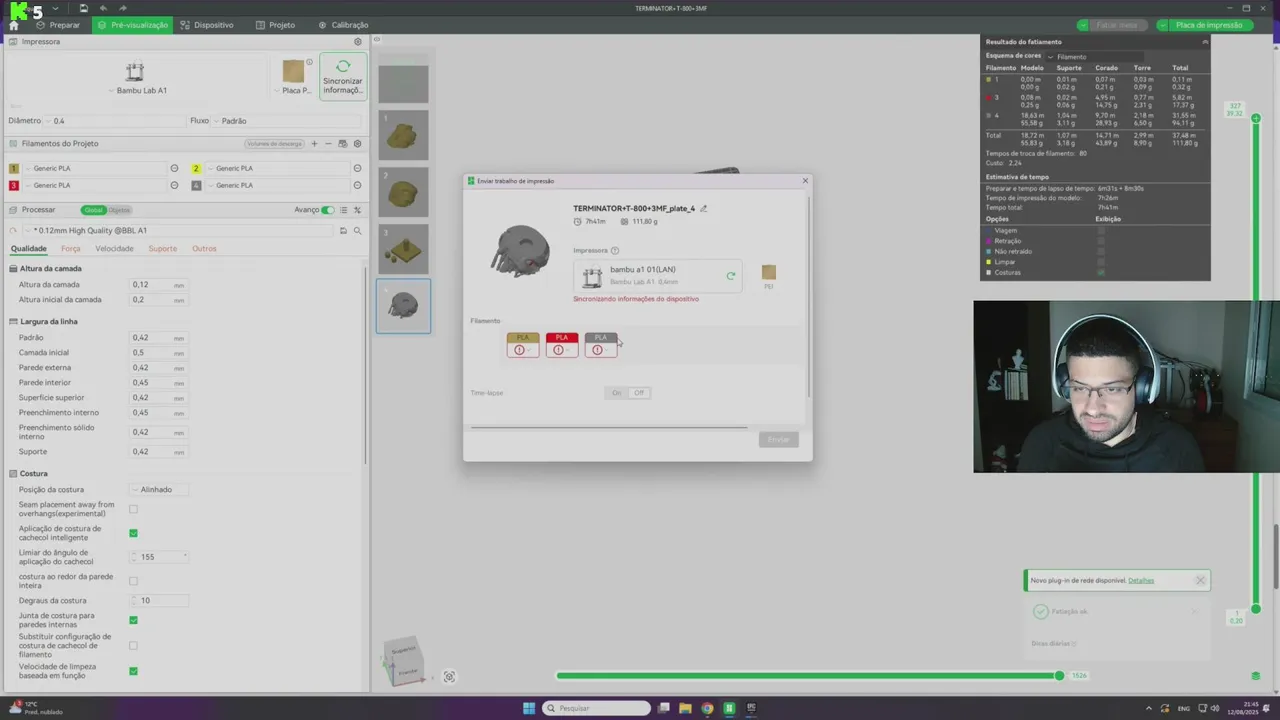Toggle Junta de costura para paredes internas
Viewport: 1280px width, 720px height.
[133, 620]
